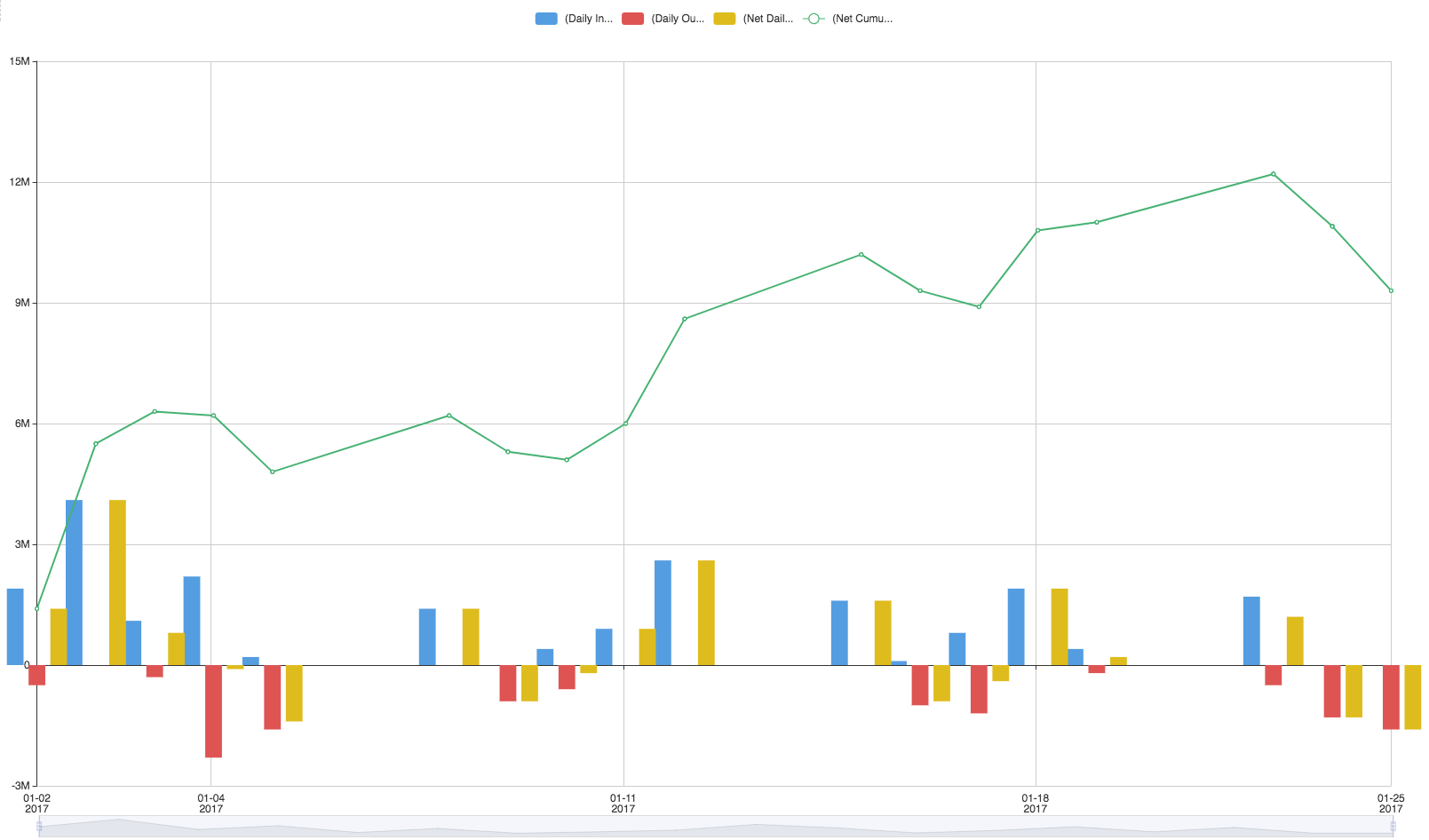Click the "01-02 2017" date label
Viewport: 1429px width, 840px height.
[x=36, y=804]
